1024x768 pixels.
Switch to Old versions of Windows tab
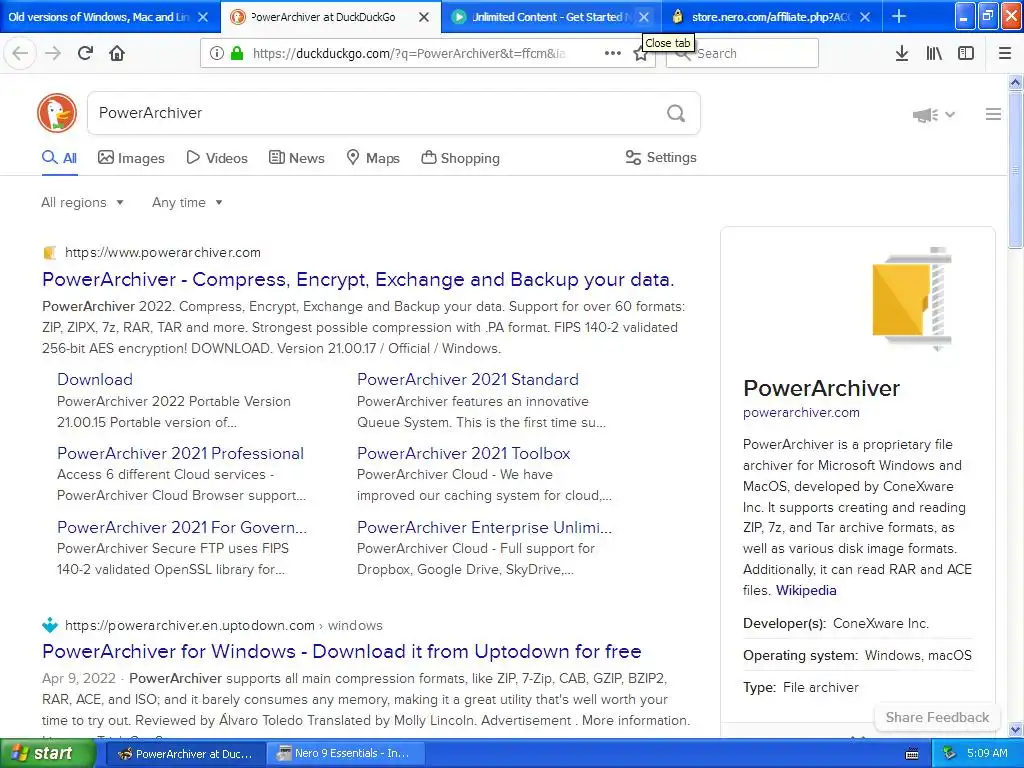[x=98, y=17]
